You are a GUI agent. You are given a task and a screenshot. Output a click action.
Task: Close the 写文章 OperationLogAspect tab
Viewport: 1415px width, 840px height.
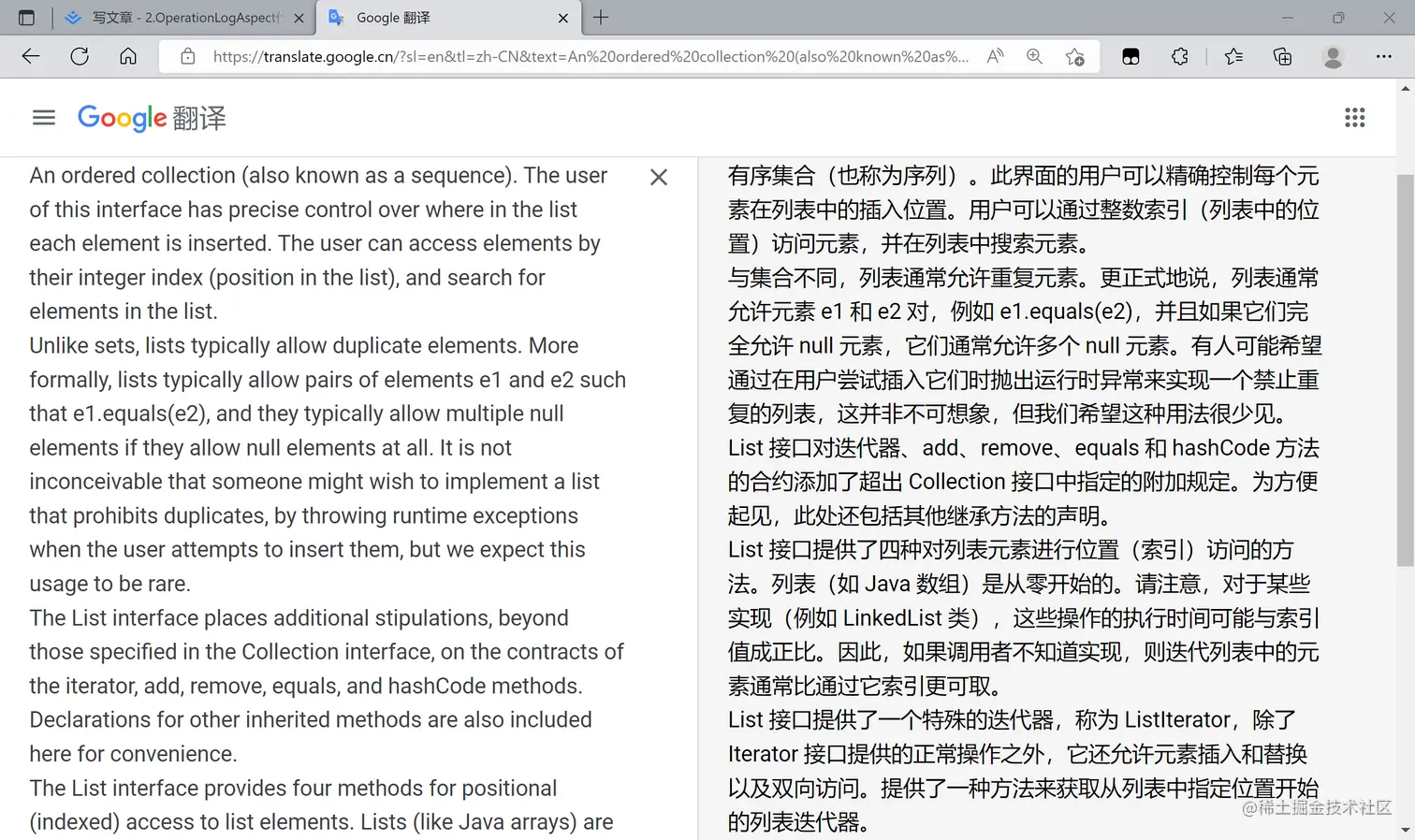click(299, 18)
